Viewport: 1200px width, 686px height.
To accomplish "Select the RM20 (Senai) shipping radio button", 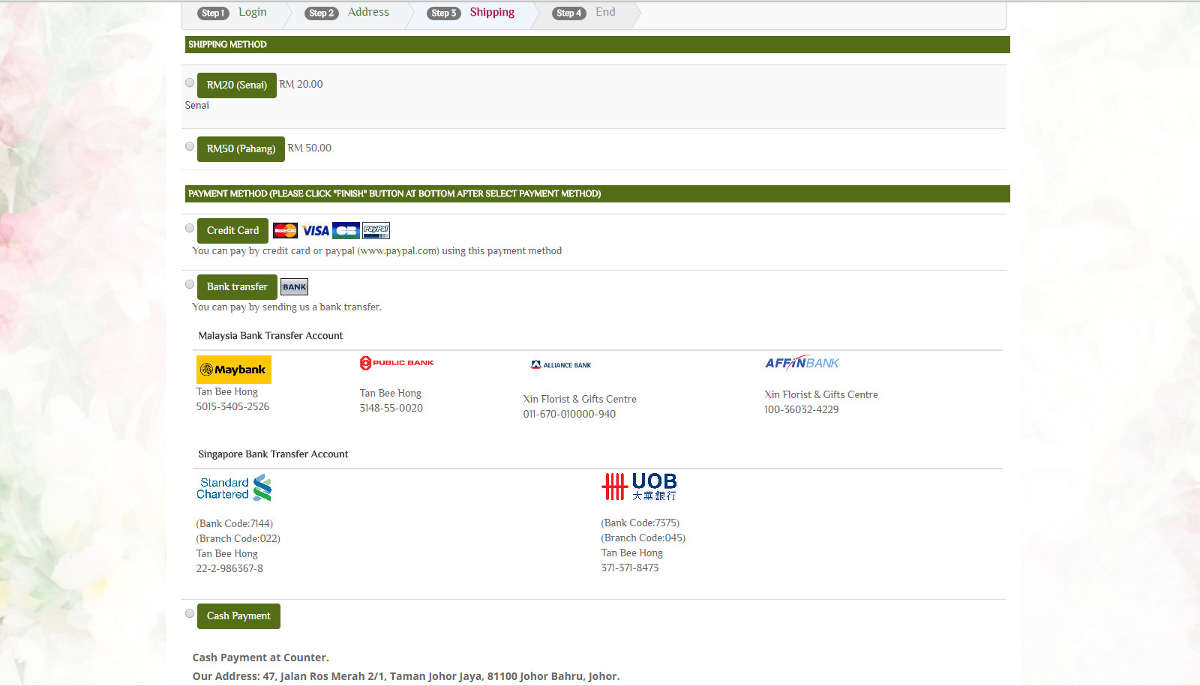I will (x=190, y=83).
